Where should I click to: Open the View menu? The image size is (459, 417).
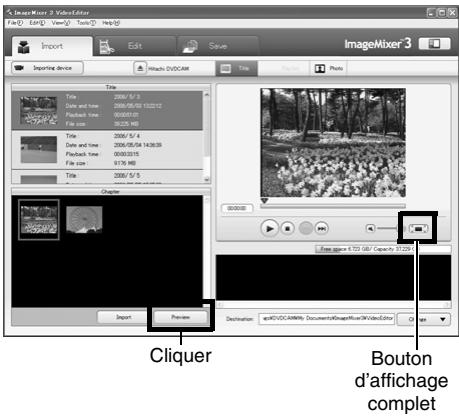click(61, 23)
